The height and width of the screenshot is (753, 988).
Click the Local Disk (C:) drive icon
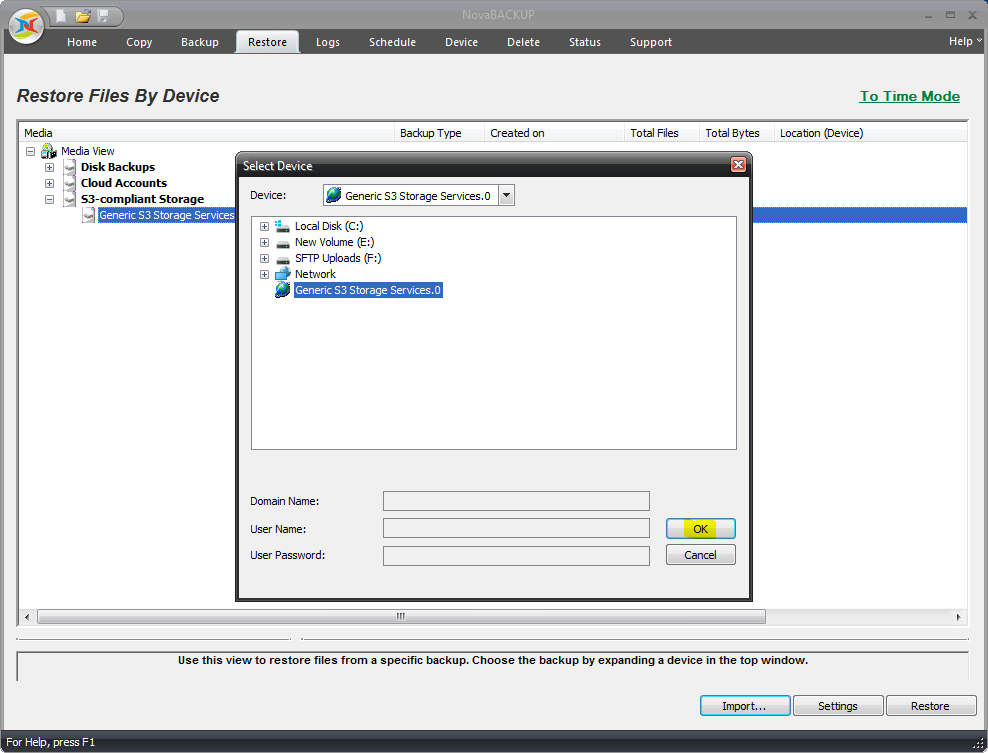click(x=282, y=226)
